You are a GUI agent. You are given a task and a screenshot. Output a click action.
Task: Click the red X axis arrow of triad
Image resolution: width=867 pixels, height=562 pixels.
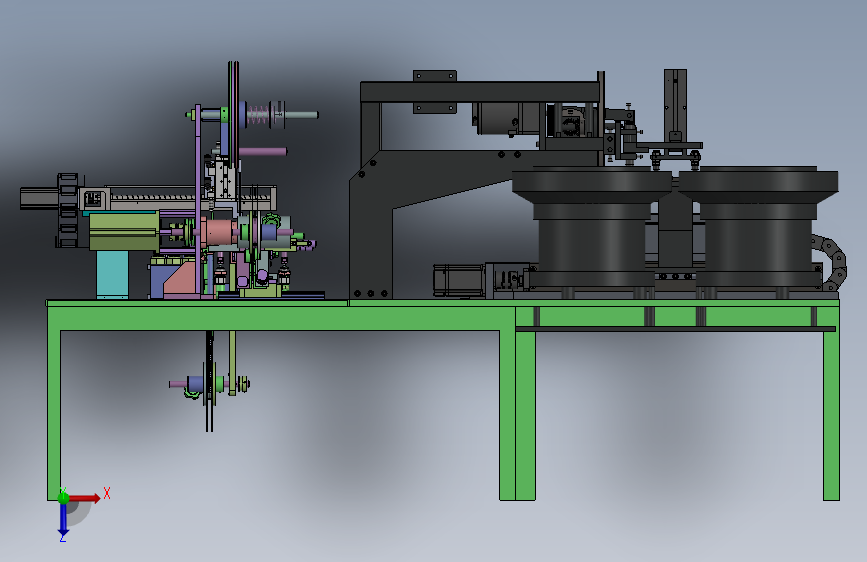pos(86,498)
